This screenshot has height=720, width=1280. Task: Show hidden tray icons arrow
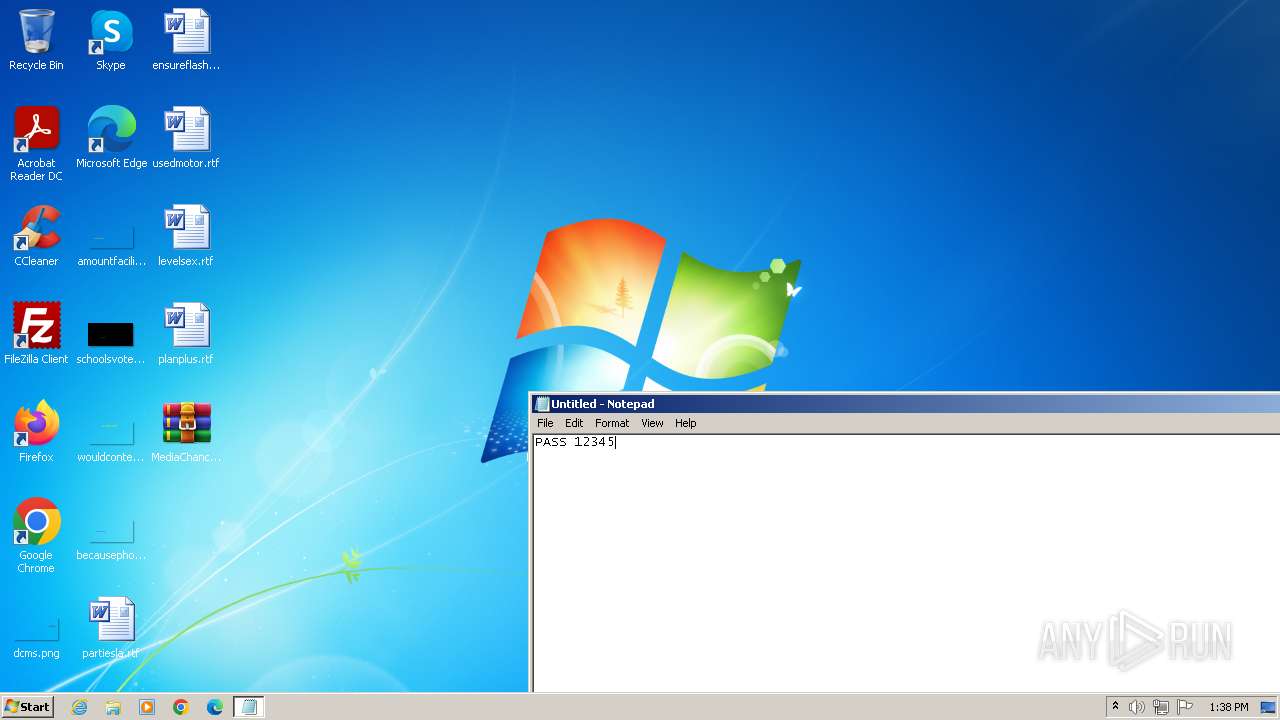coord(1116,707)
